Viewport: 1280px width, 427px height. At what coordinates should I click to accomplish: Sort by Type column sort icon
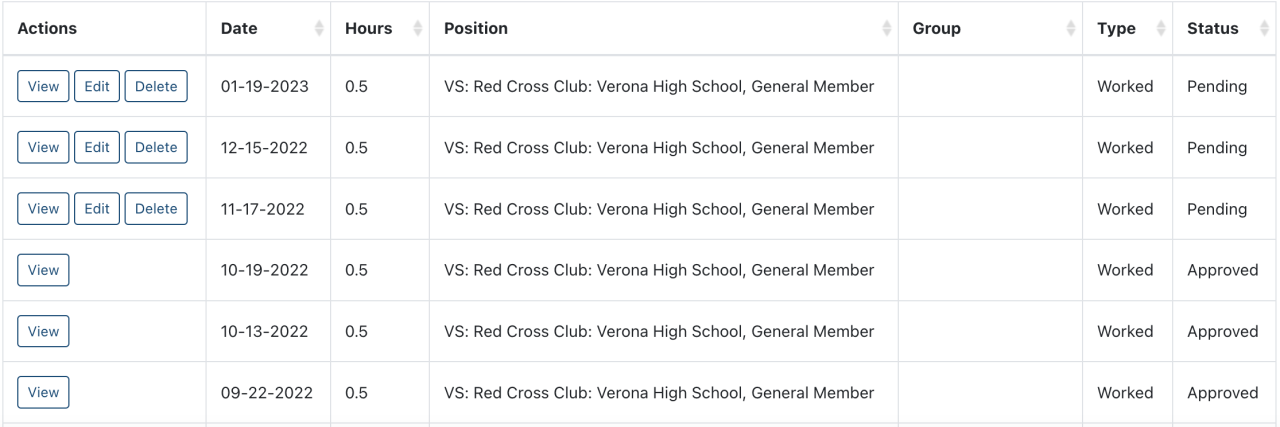click(x=1161, y=29)
